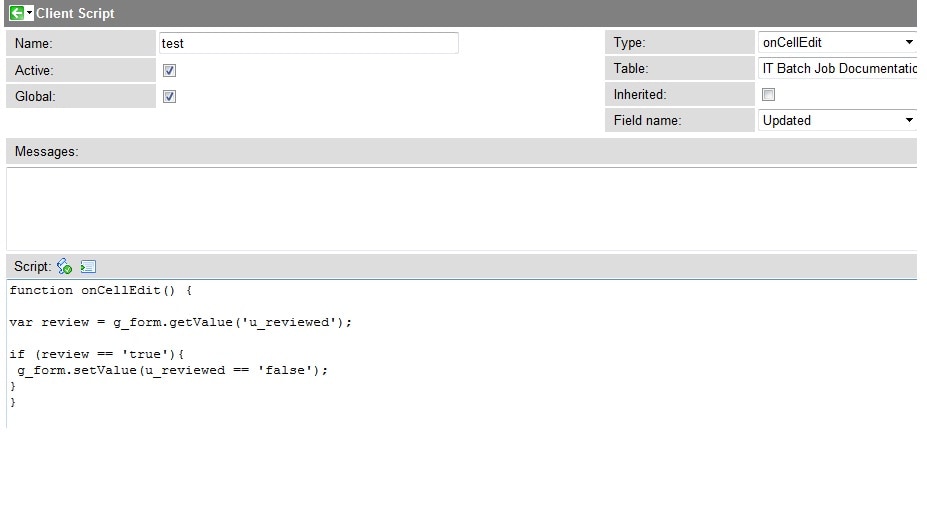Click the Table field IT Batch Job Documentation
The height and width of the screenshot is (519, 927).
point(838,69)
